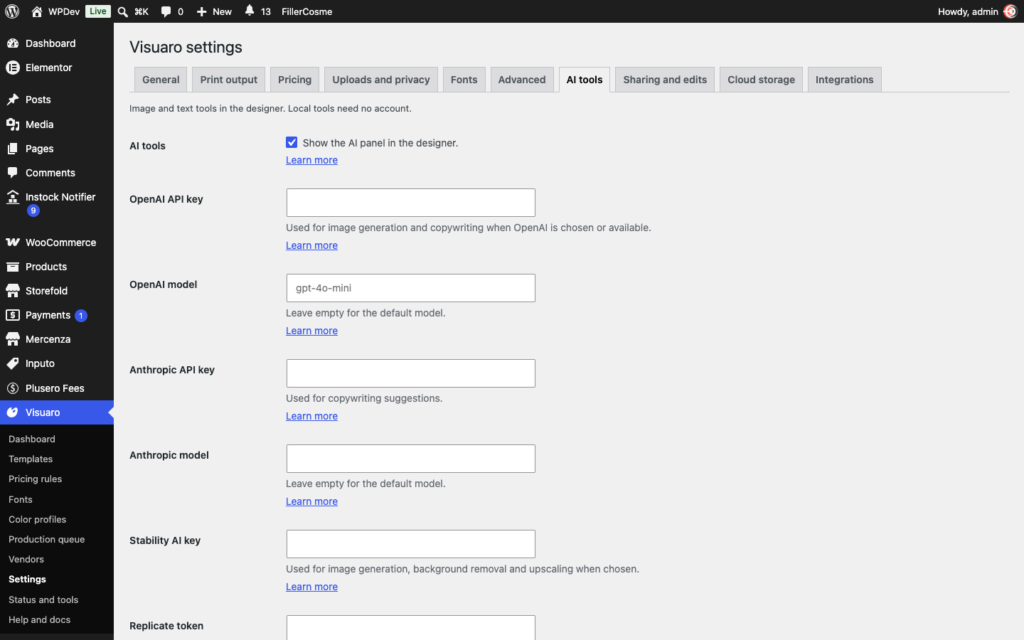Switch to the Fonts tab
The width and height of the screenshot is (1024, 640).
pyautogui.click(x=464, y=80)
